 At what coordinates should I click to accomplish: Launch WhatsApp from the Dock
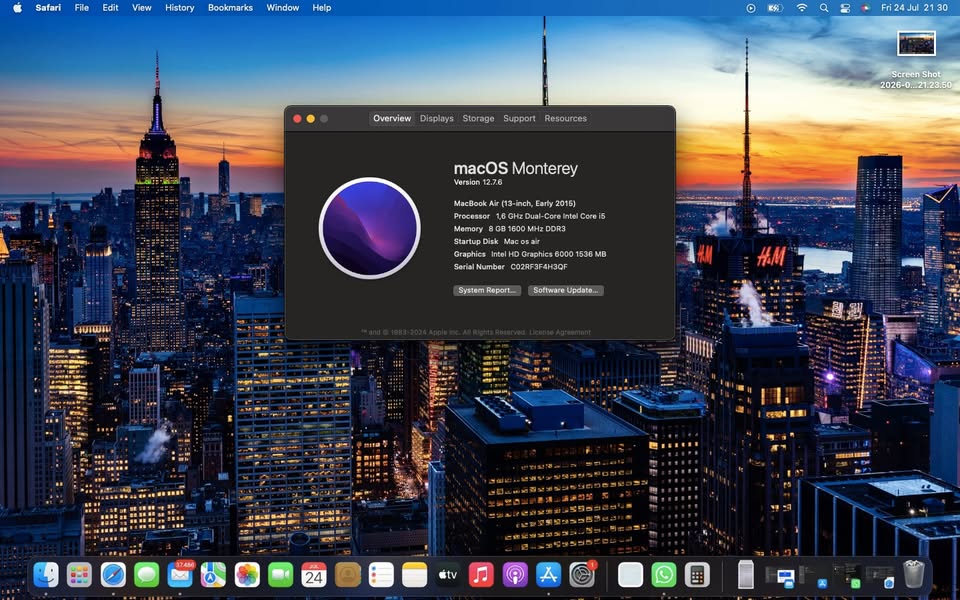point(664,575)
